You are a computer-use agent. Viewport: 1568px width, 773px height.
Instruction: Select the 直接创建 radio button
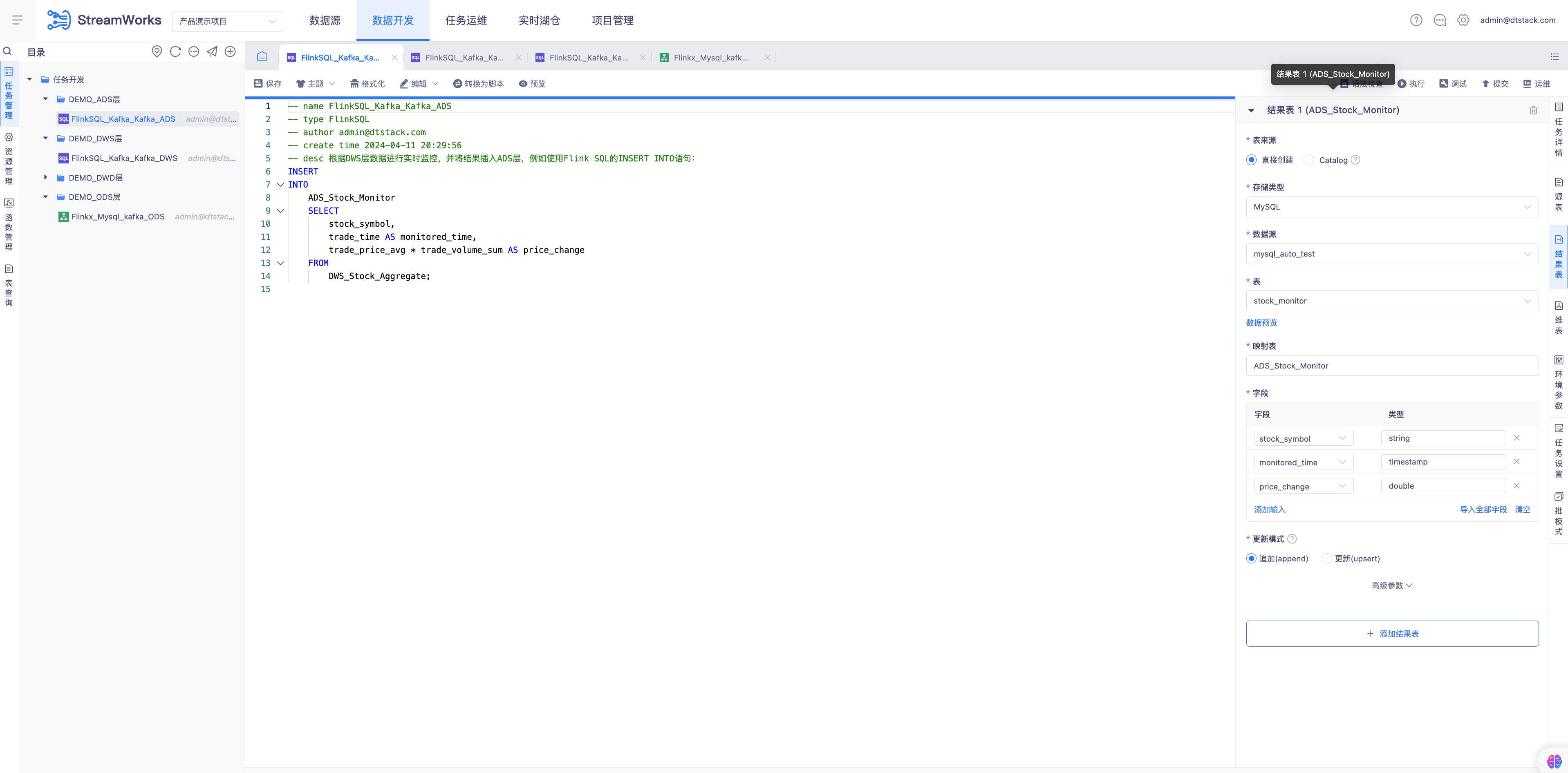coord(1252,160)
